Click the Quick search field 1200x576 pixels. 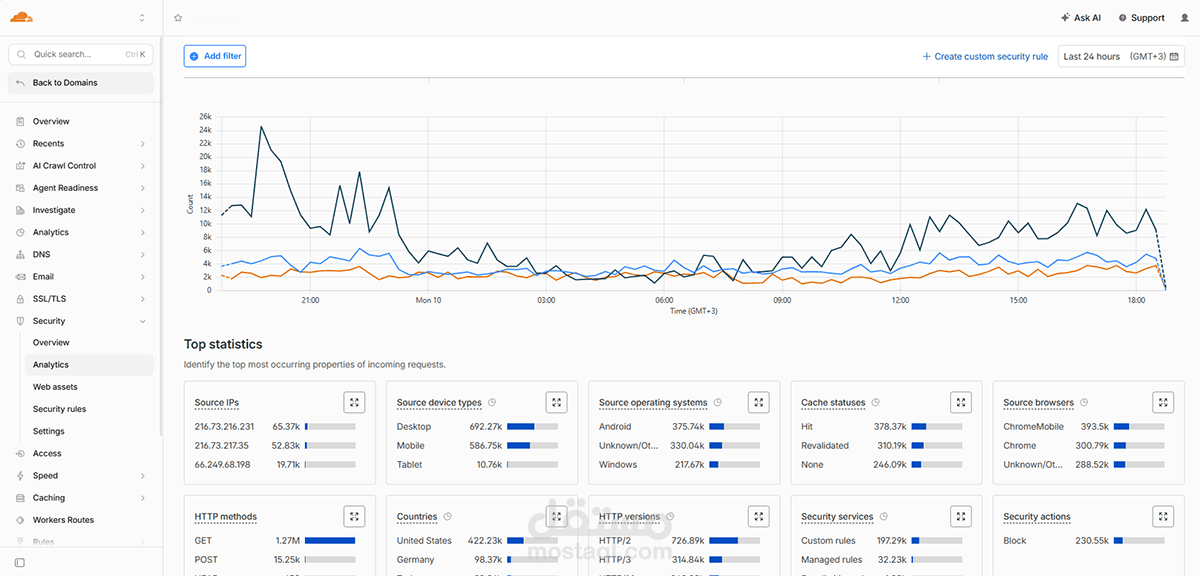(81, 54)
